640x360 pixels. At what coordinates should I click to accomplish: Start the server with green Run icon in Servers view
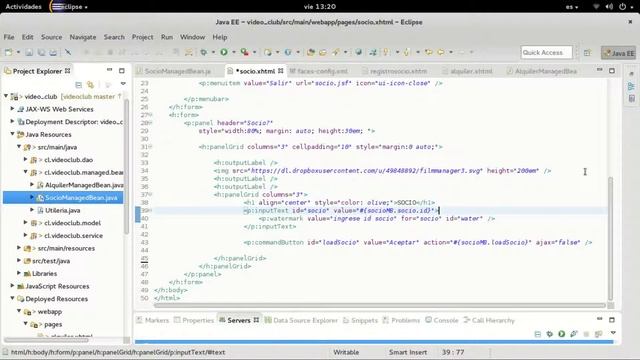[x=562, y=334]
